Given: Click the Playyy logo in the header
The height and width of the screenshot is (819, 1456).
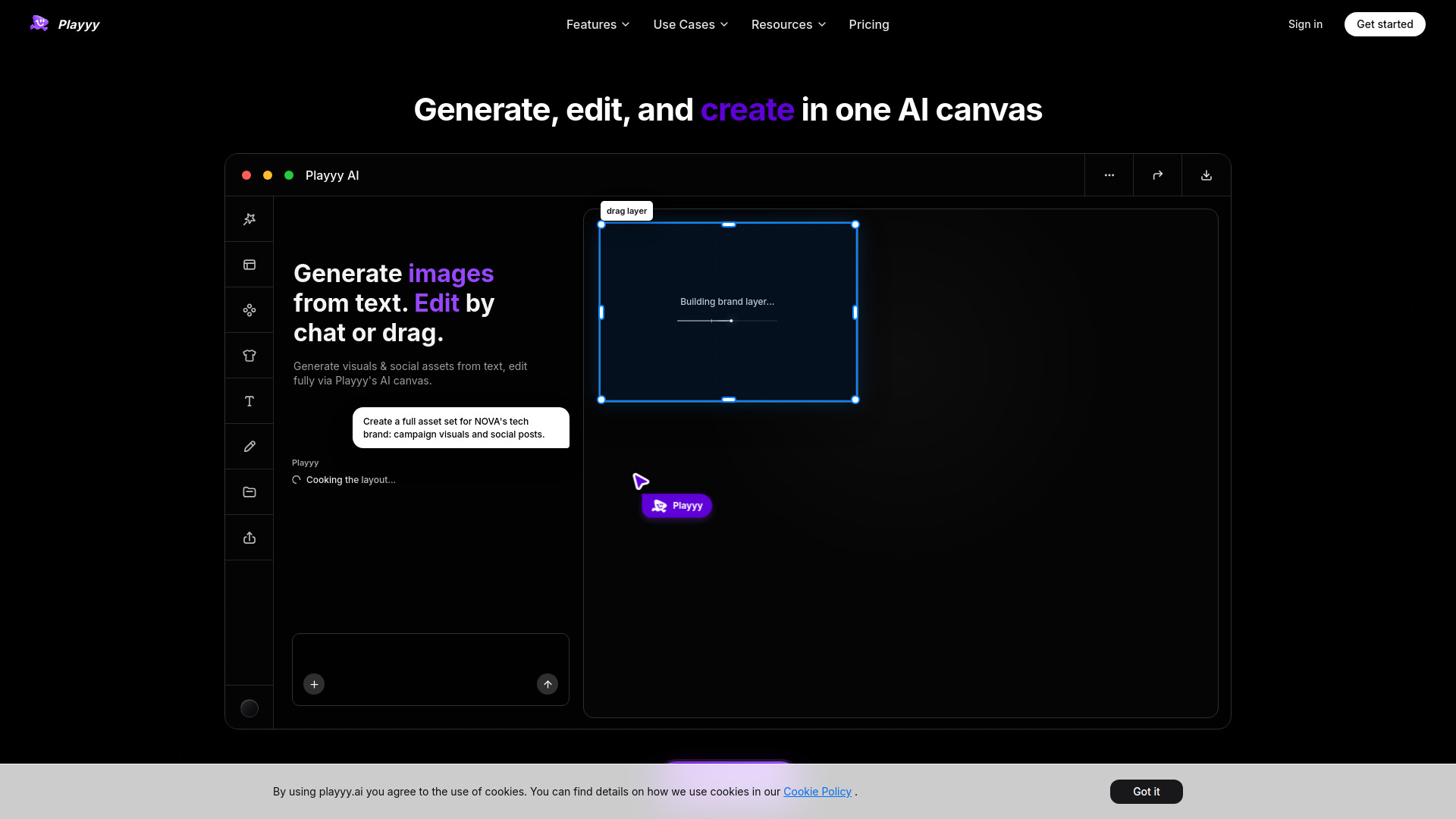Looking at the screenshot, I should click(65, 24).
